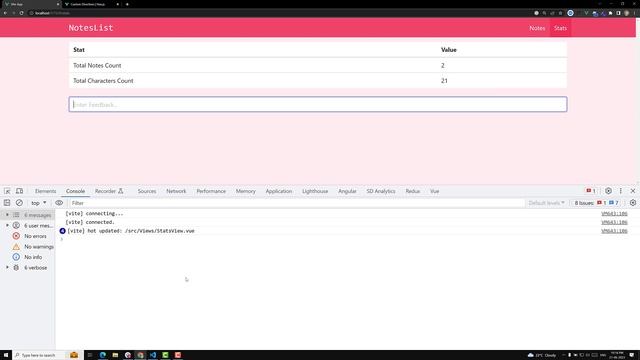Clear the console with the clear icon

[19, 203]
